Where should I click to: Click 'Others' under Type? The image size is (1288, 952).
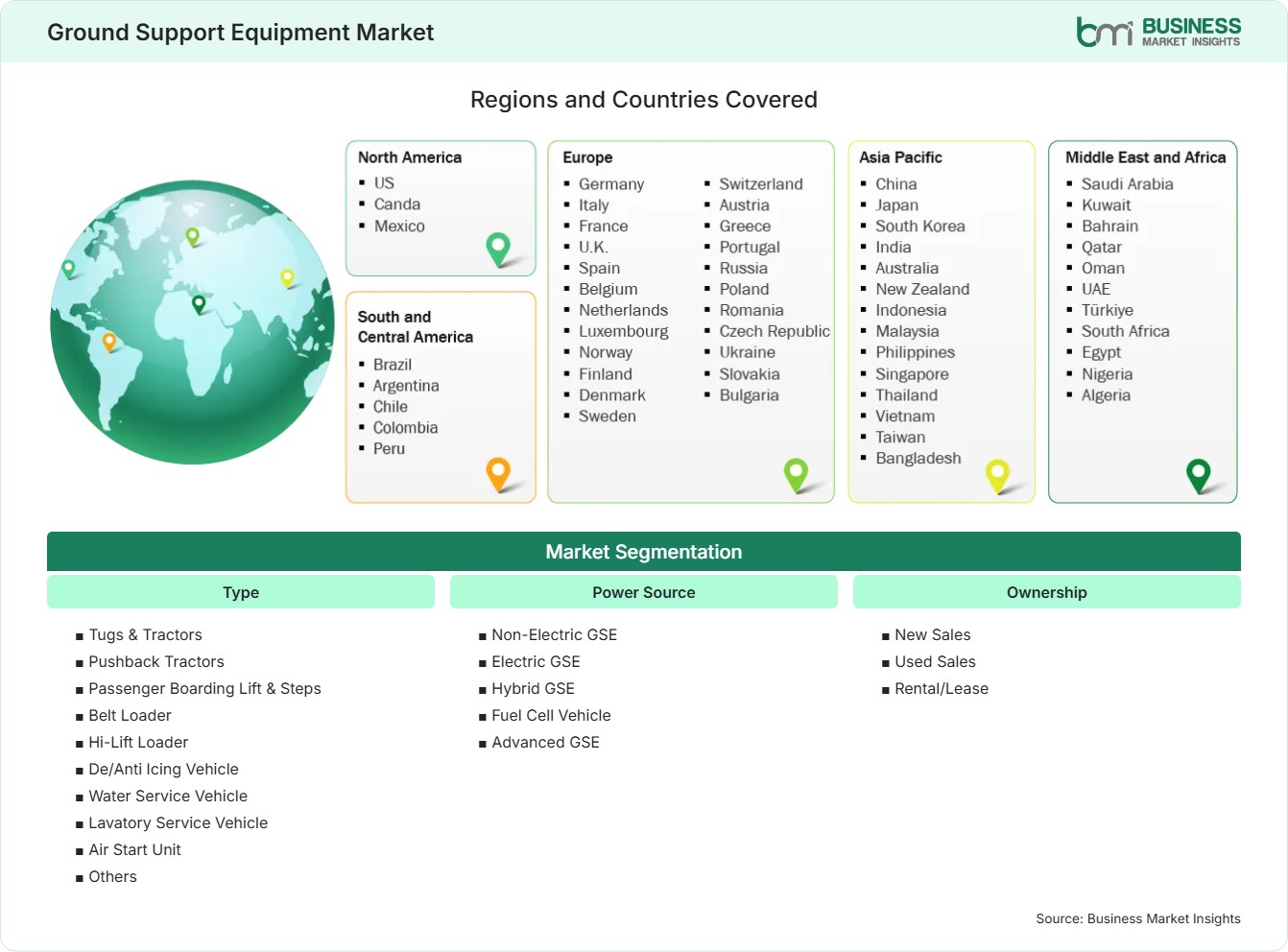112,877
